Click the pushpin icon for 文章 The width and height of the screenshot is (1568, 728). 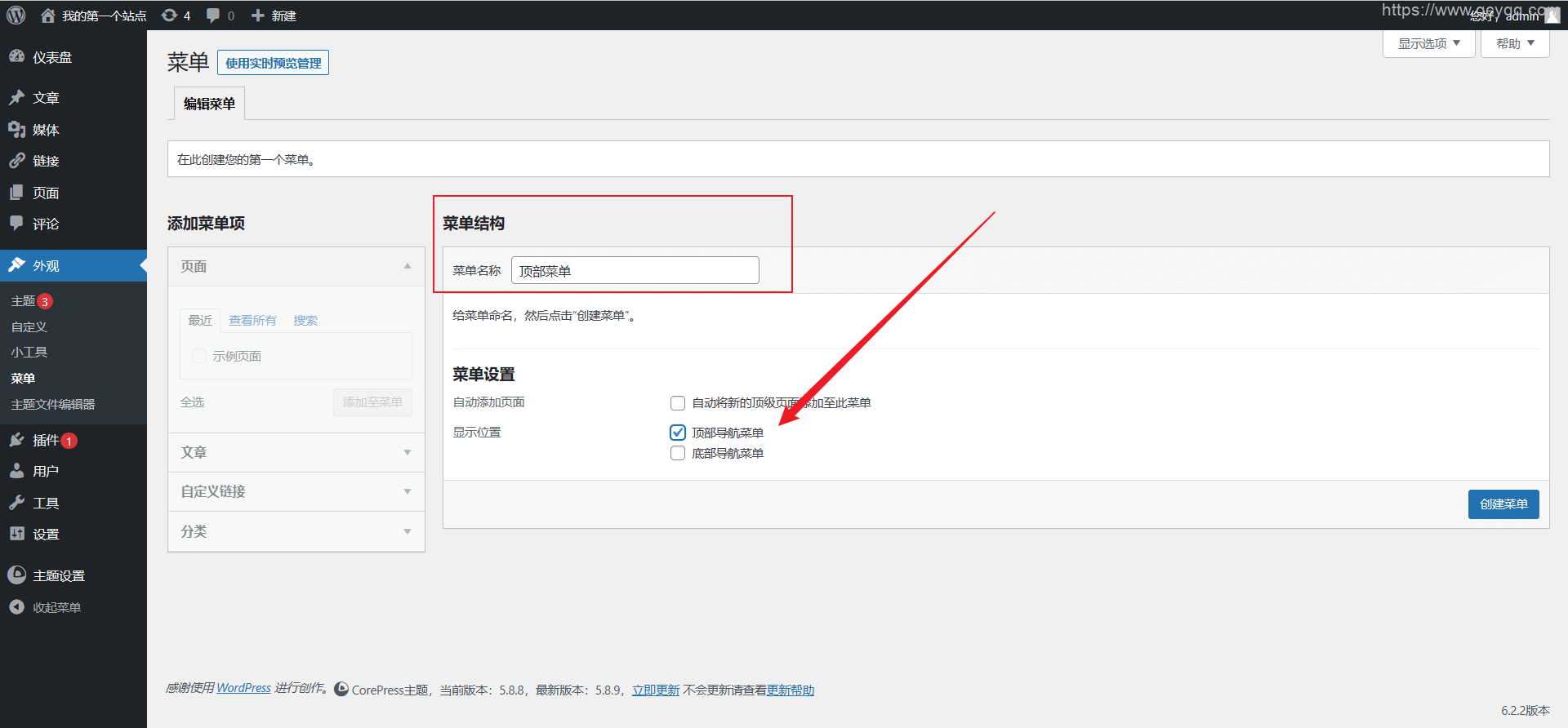click(x=16, y=98)
